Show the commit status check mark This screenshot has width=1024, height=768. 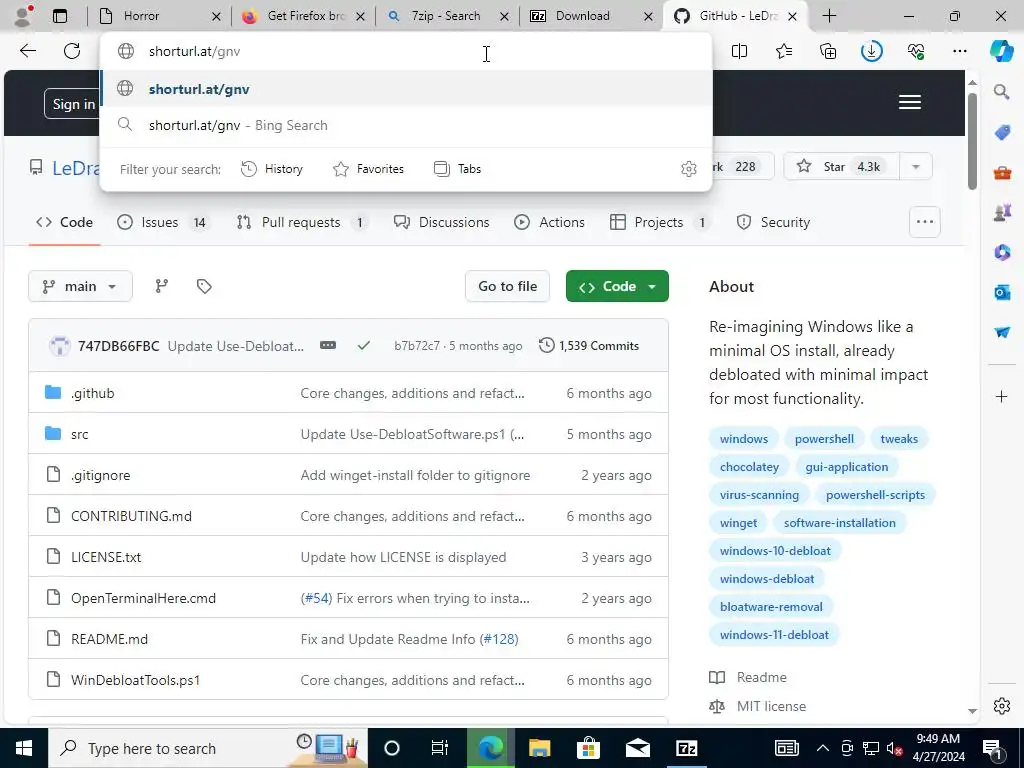click(x=364, y=345)
